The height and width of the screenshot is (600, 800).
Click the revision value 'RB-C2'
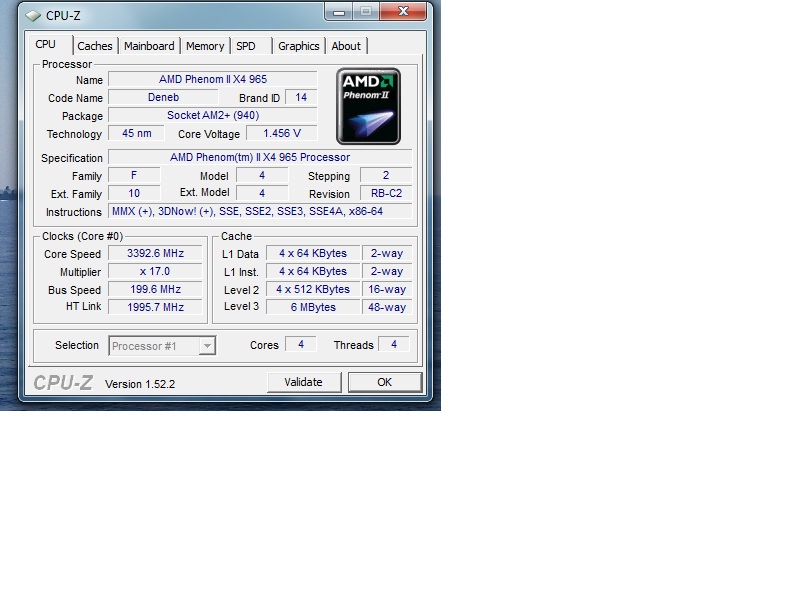(x=386, y=193)
